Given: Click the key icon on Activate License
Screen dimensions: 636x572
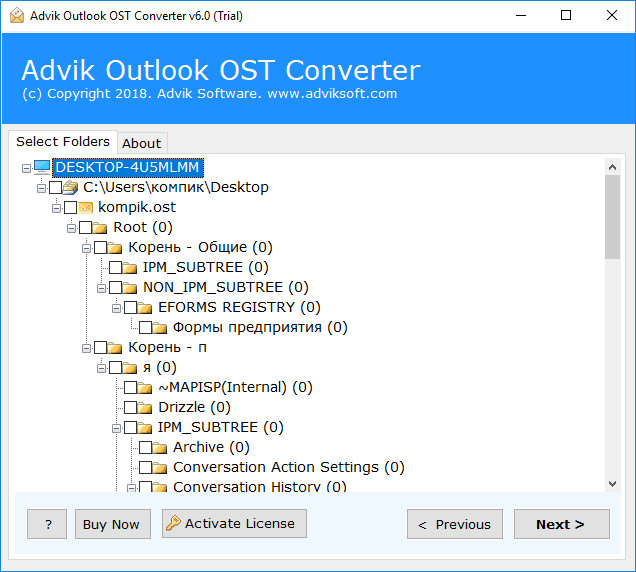Looking at the screenshot, I should coord(173,523).
